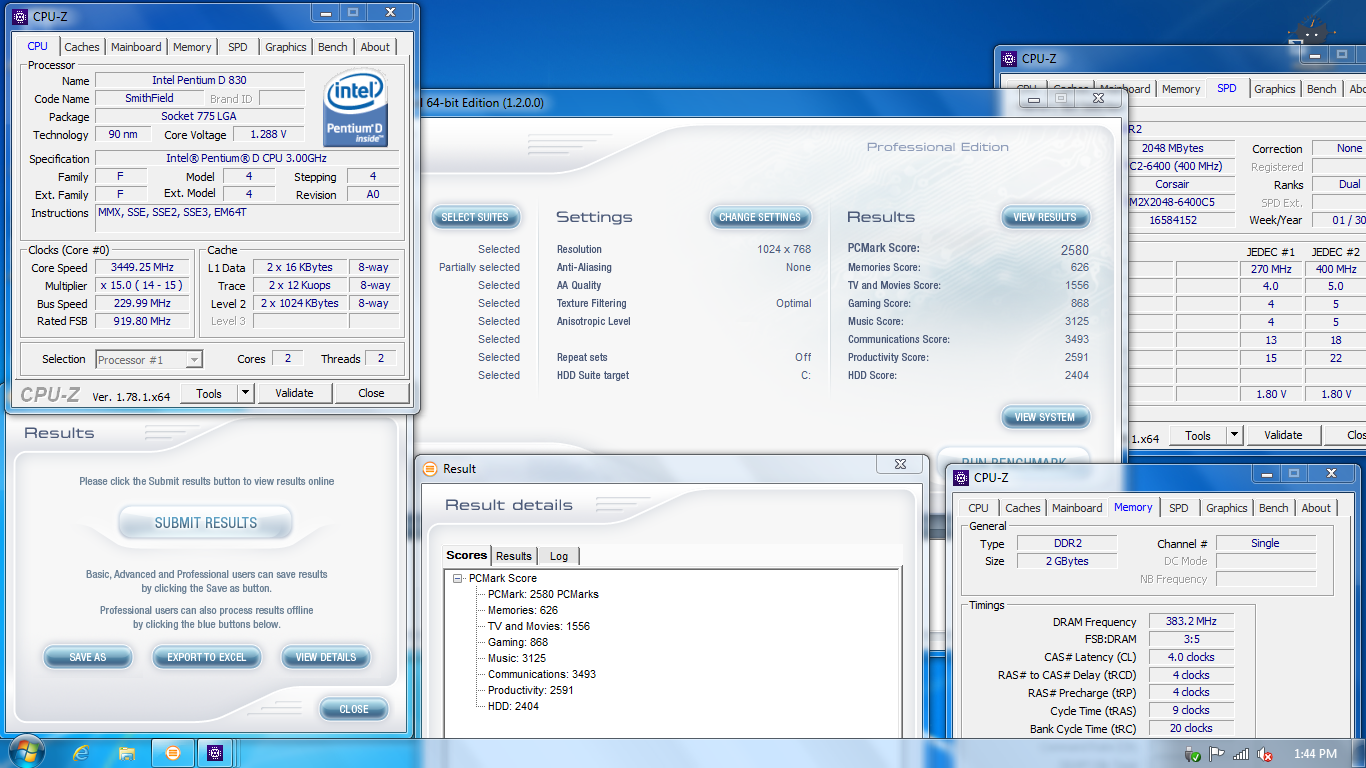The image size is (1366, 768).
Task: Click Validate in the top-left CPU-Z window
Action: point(294,393)
